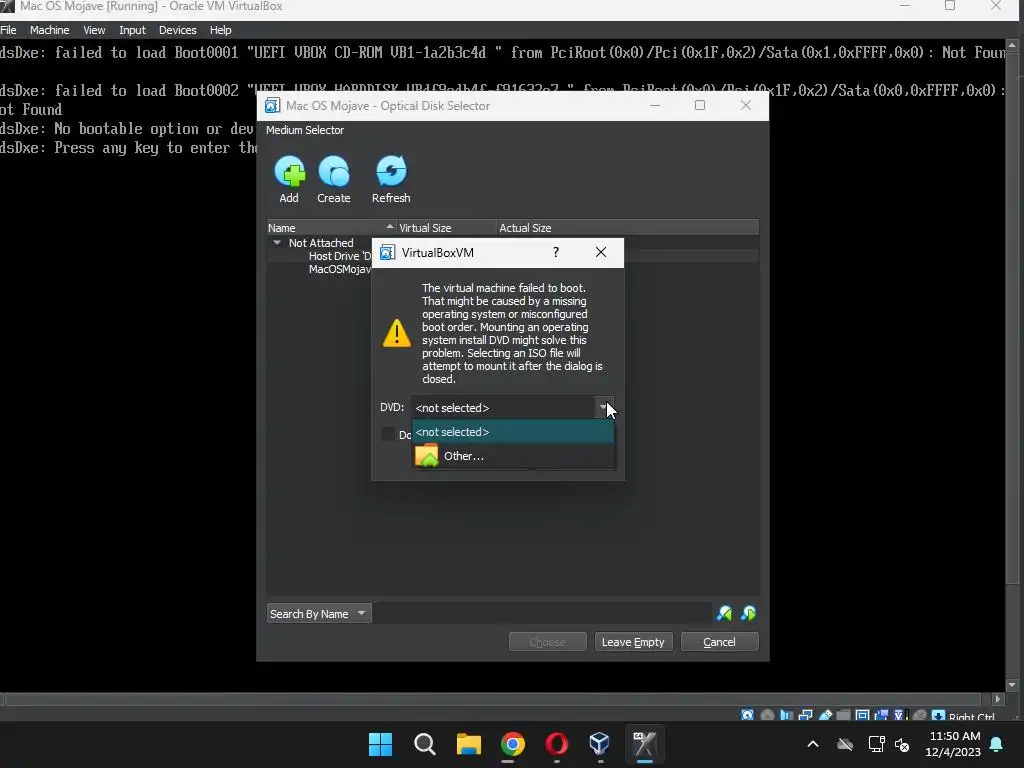Click the search text input field

tap(542, 613)
